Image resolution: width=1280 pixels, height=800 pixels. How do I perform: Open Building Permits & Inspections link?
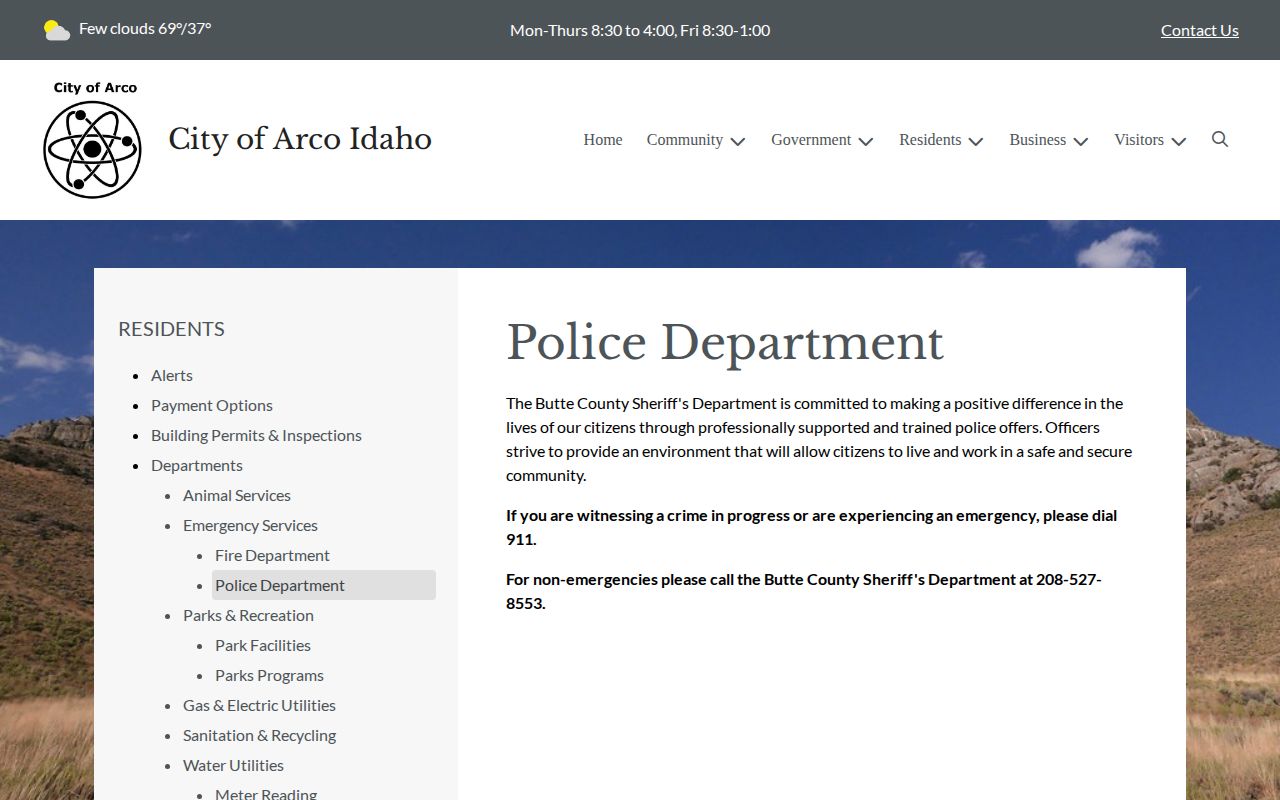coord(256,435)
